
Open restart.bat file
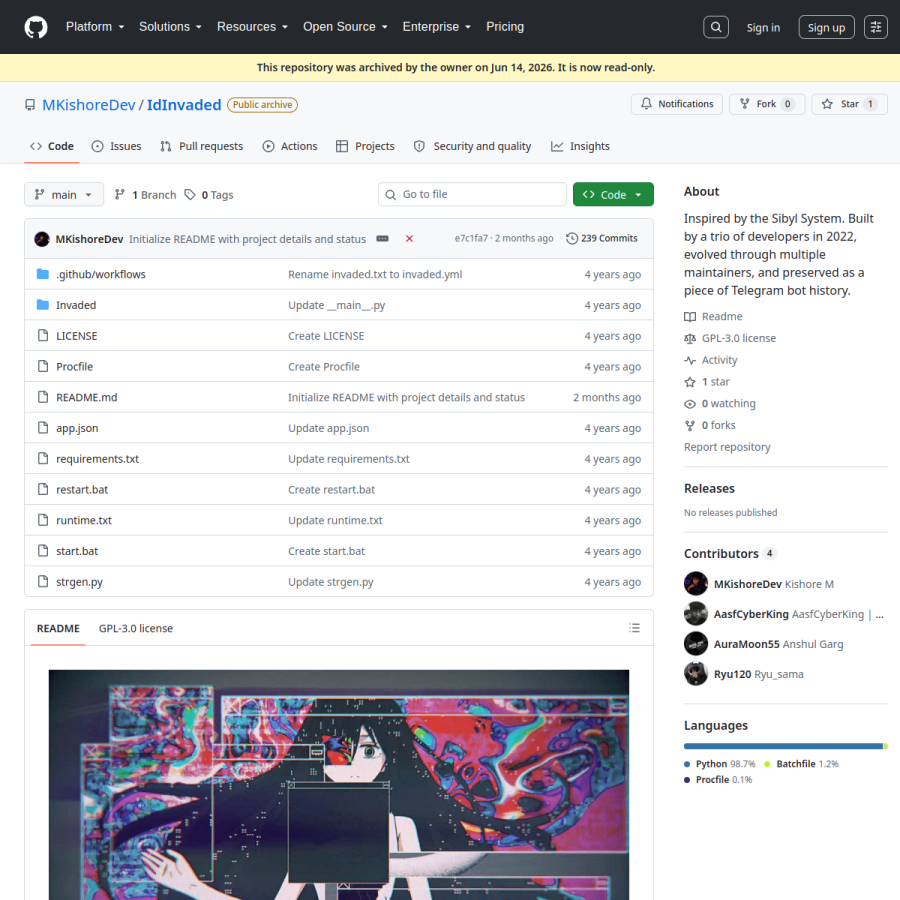[x=82, y=490]
